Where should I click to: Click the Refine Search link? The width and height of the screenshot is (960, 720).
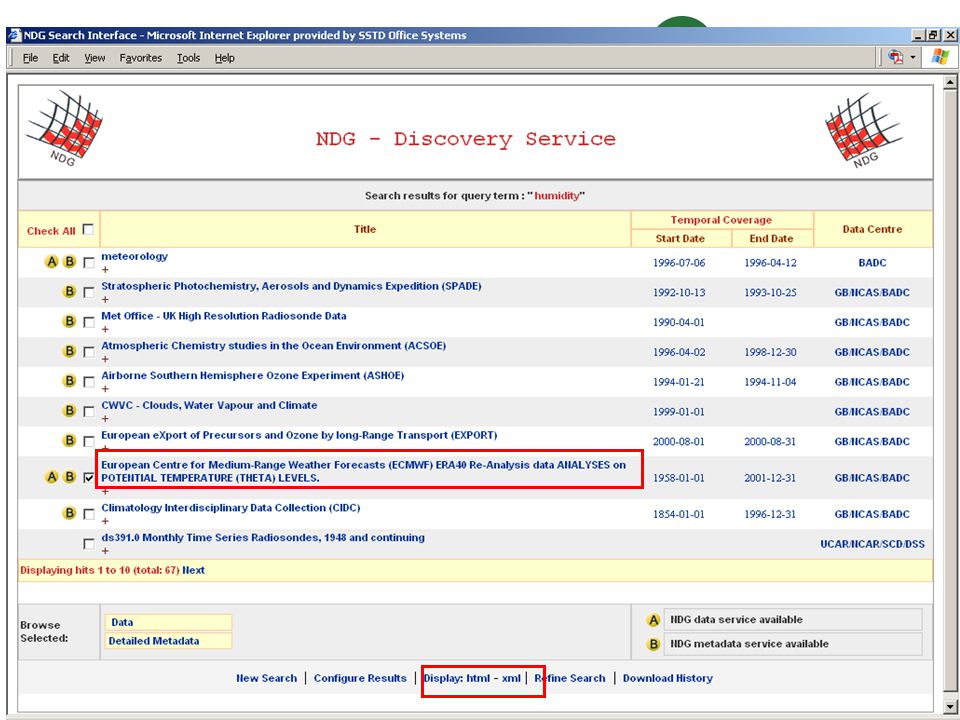pos(569,678)
